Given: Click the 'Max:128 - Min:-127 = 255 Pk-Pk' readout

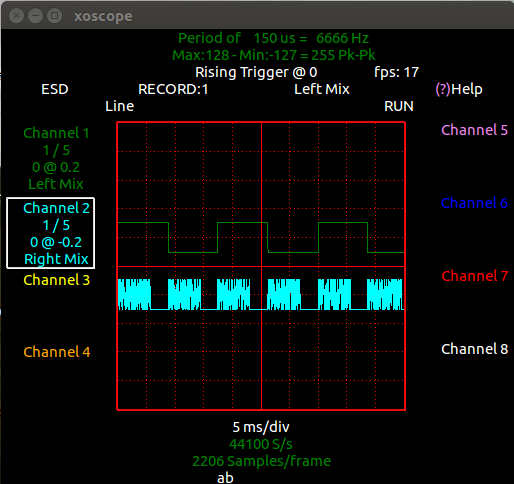Looking at the screenshot, I should (274, 55).
